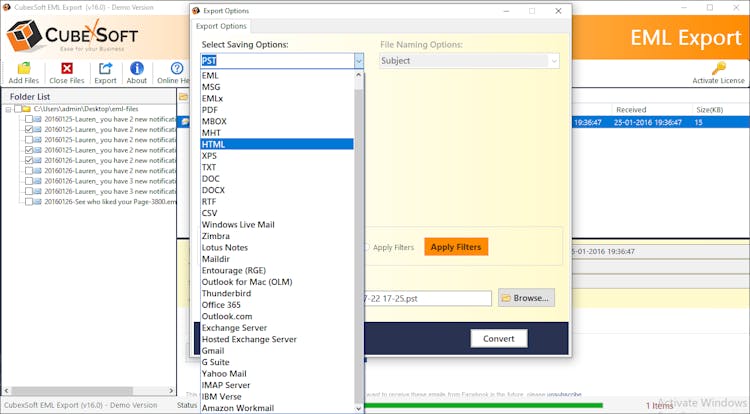Click the dropdown list scrollbar up arrow

coord(359,76)
